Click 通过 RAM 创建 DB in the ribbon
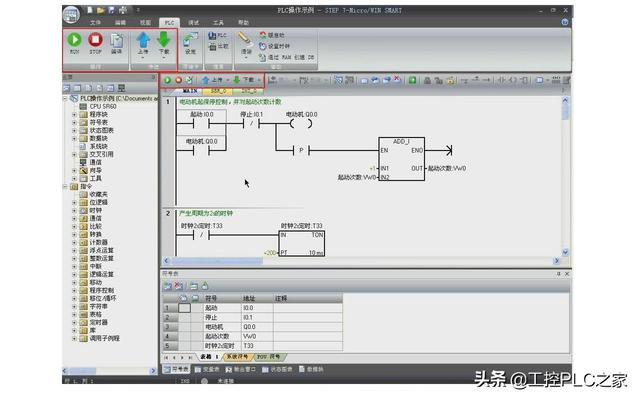640x400 pixels. click(x=287, y=58)
